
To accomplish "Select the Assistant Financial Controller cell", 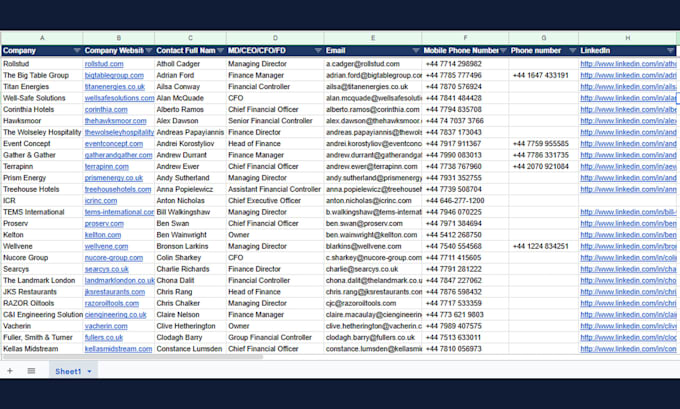I will [x=275, y=189].
